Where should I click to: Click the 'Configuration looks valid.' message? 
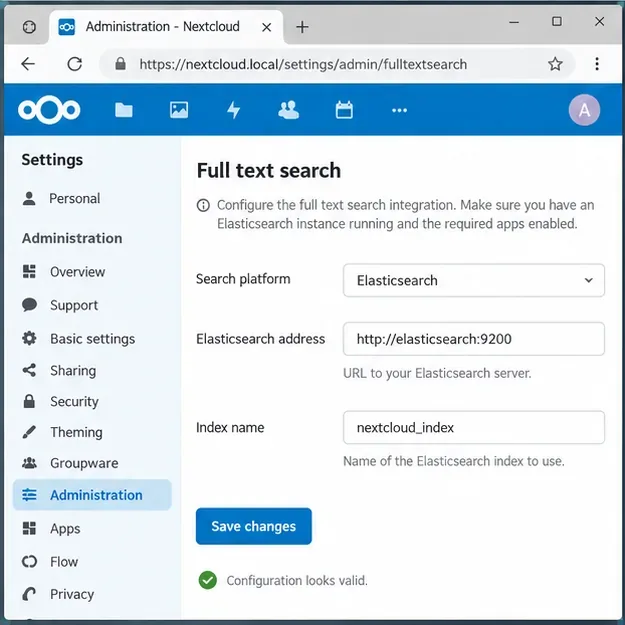[297, 580]
